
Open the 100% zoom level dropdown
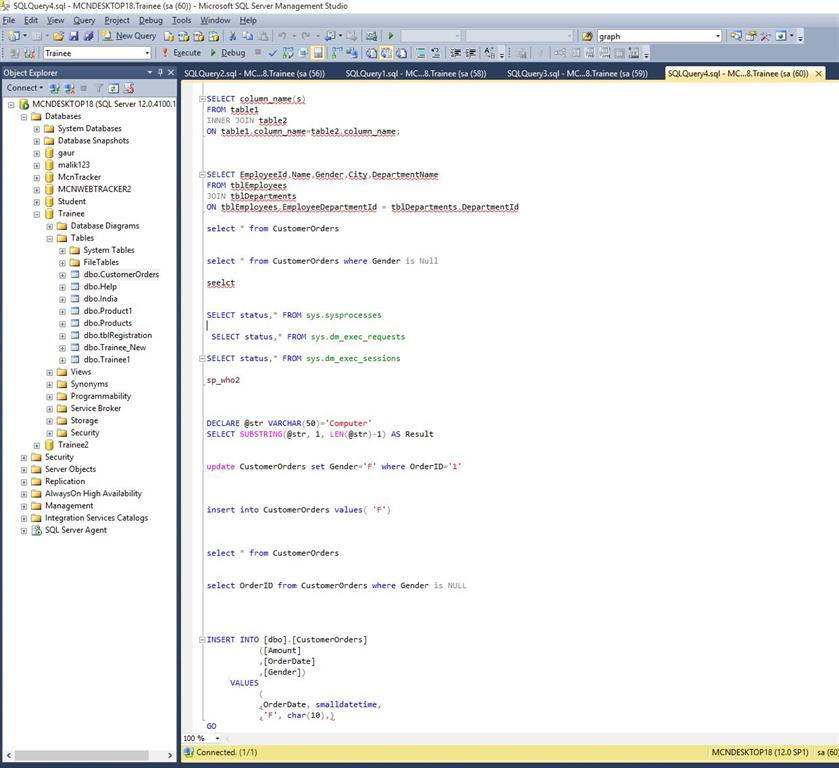point(218,738)
